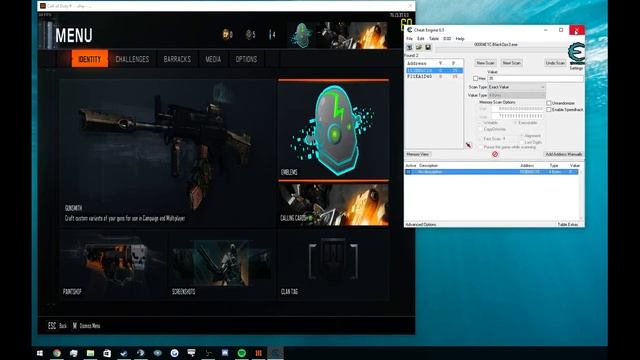Screen dimensions: 640x360
Task: Open Cheat Engine Help menu
Action: pyautogui.click(x=460, y=39)
